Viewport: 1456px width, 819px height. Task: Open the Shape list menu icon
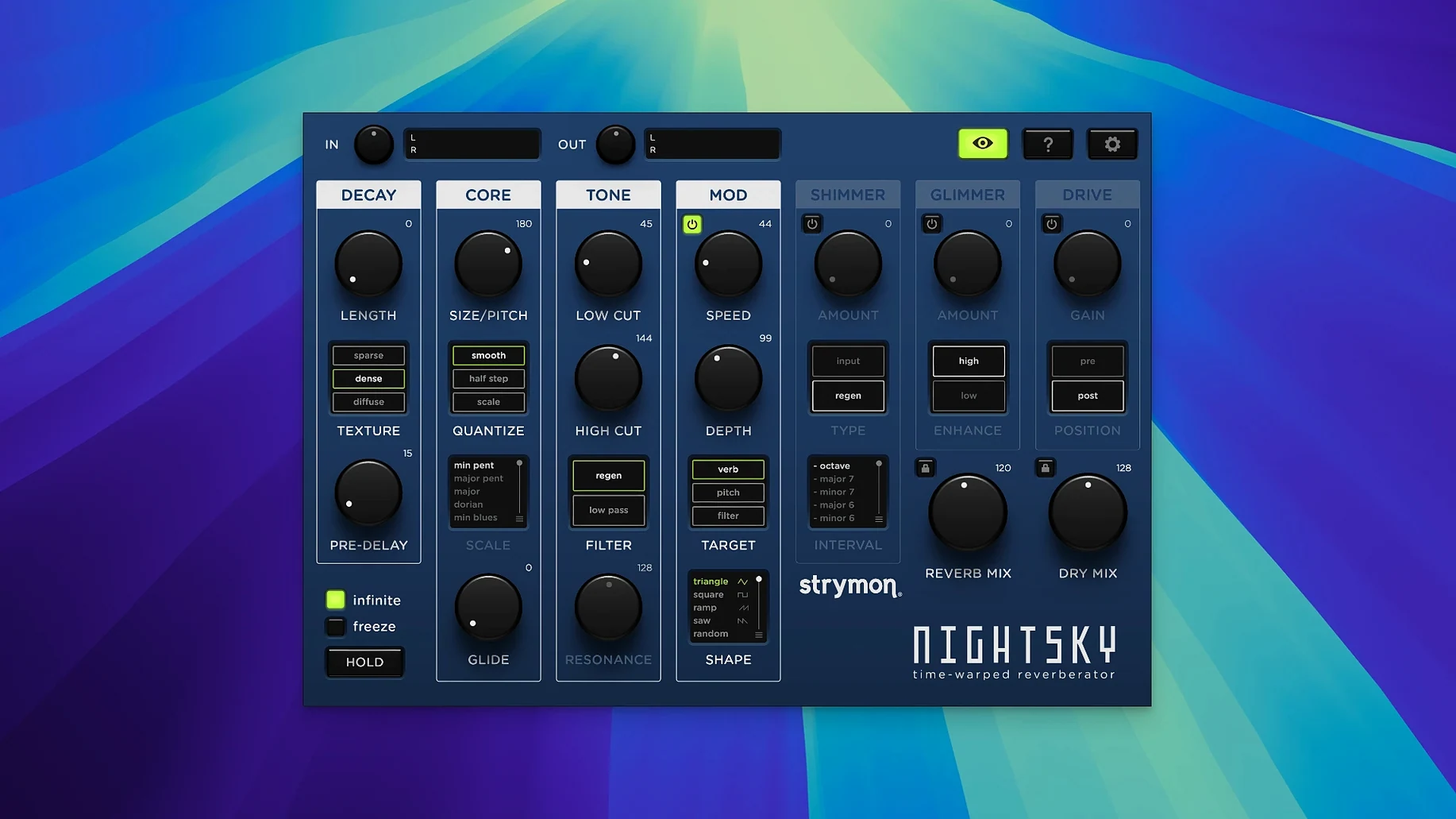click(759, 635)
